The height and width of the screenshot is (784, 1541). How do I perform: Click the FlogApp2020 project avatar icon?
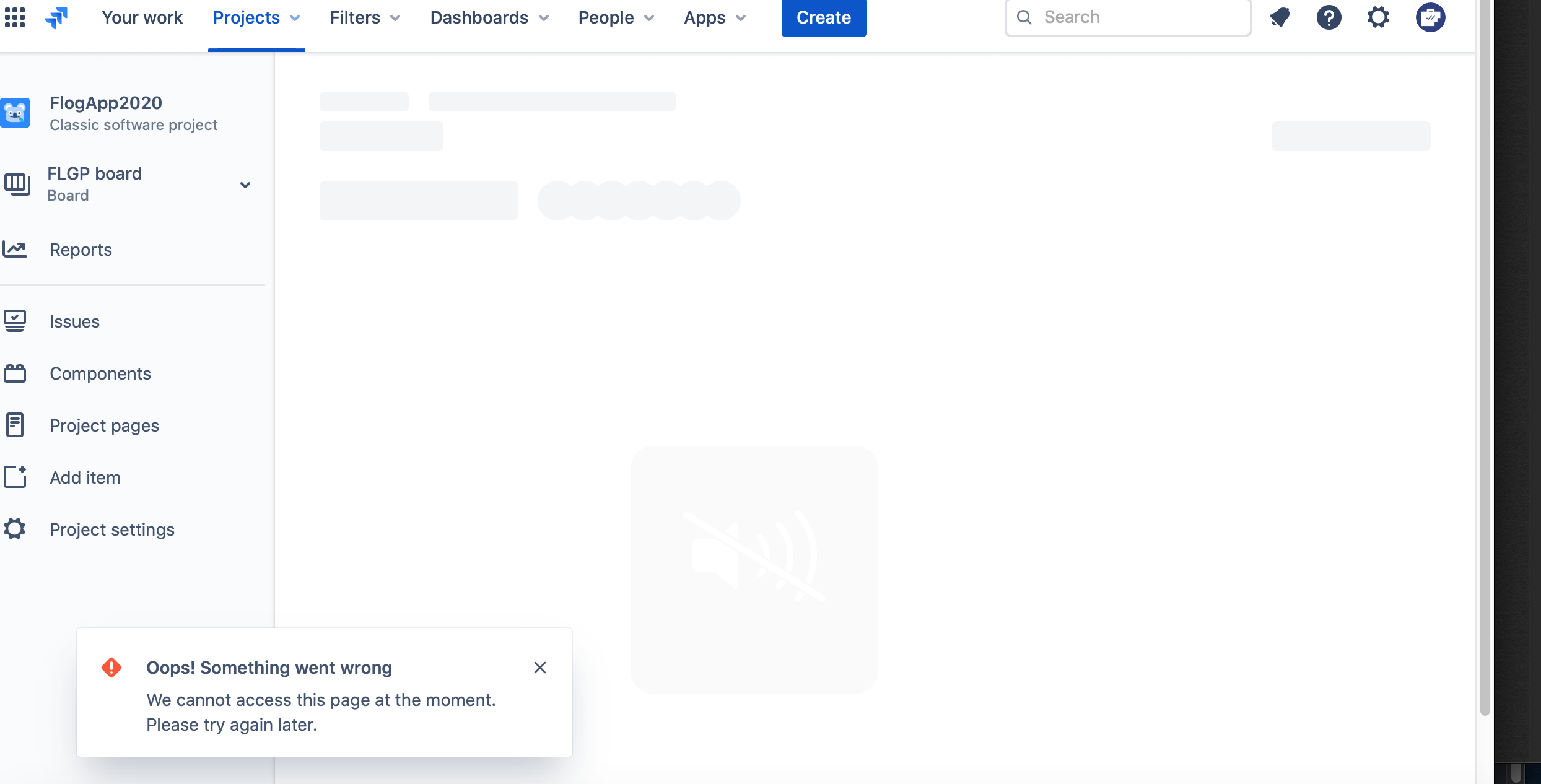pyautogui.click(x=15, y=113)
